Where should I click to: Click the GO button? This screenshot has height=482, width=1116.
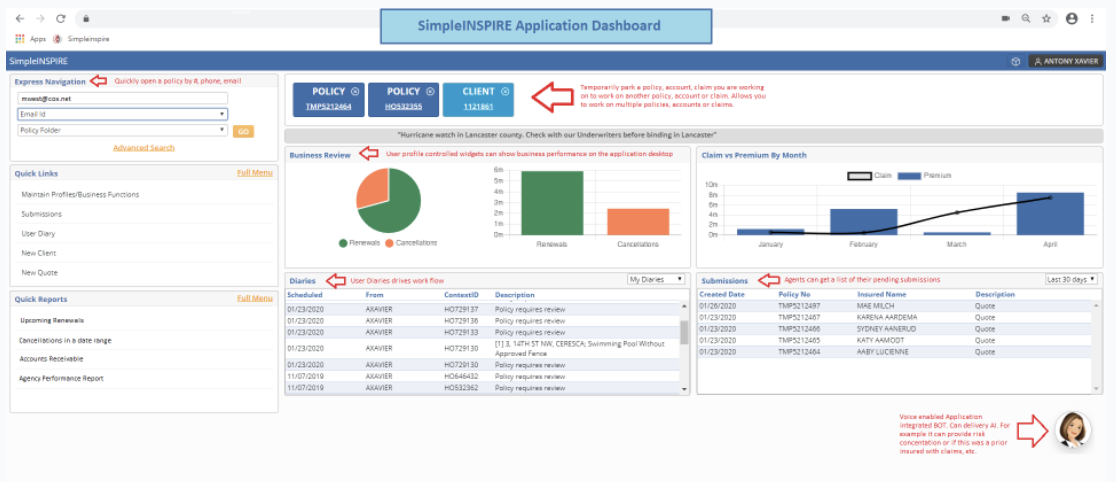[x=243, y=131]
